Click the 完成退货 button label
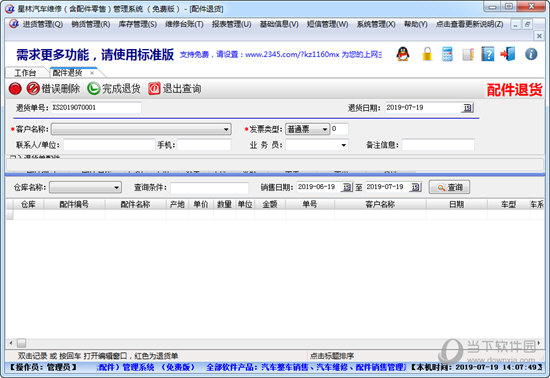 point(121,89)
